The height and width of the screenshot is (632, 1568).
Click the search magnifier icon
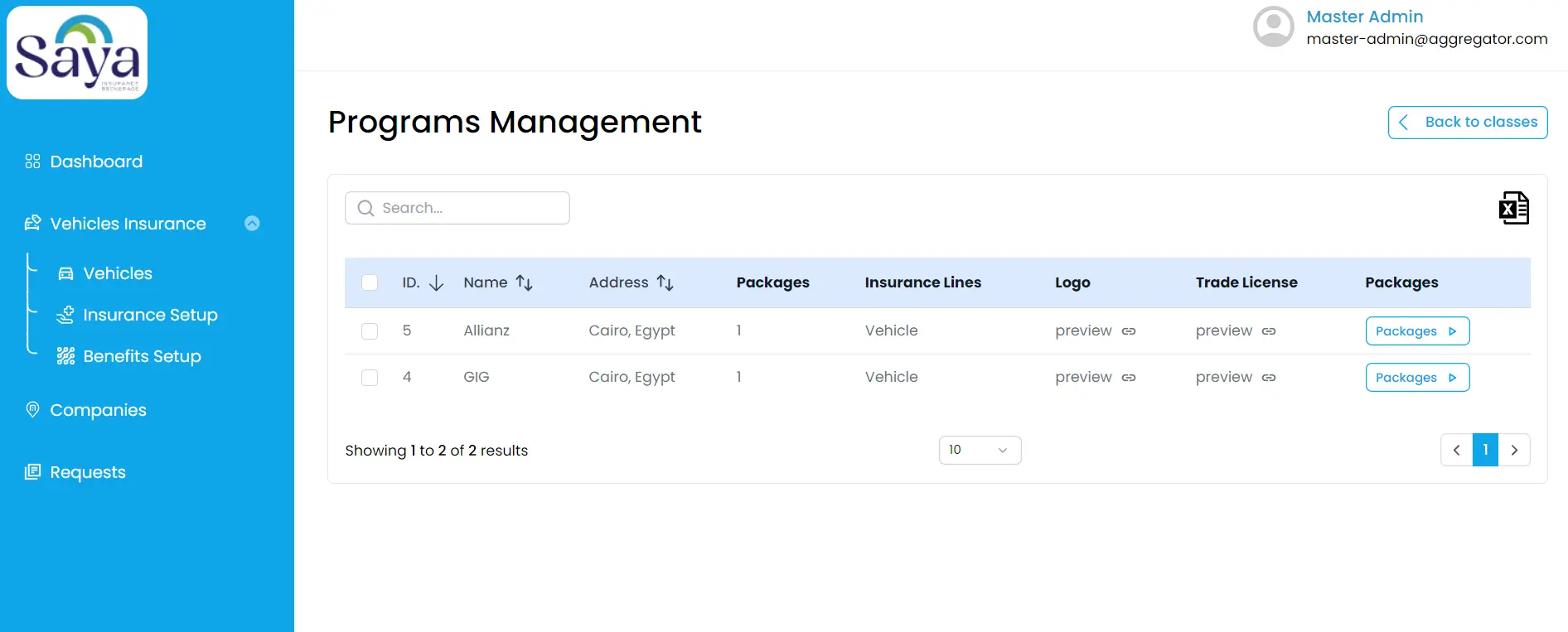(365, 208)
